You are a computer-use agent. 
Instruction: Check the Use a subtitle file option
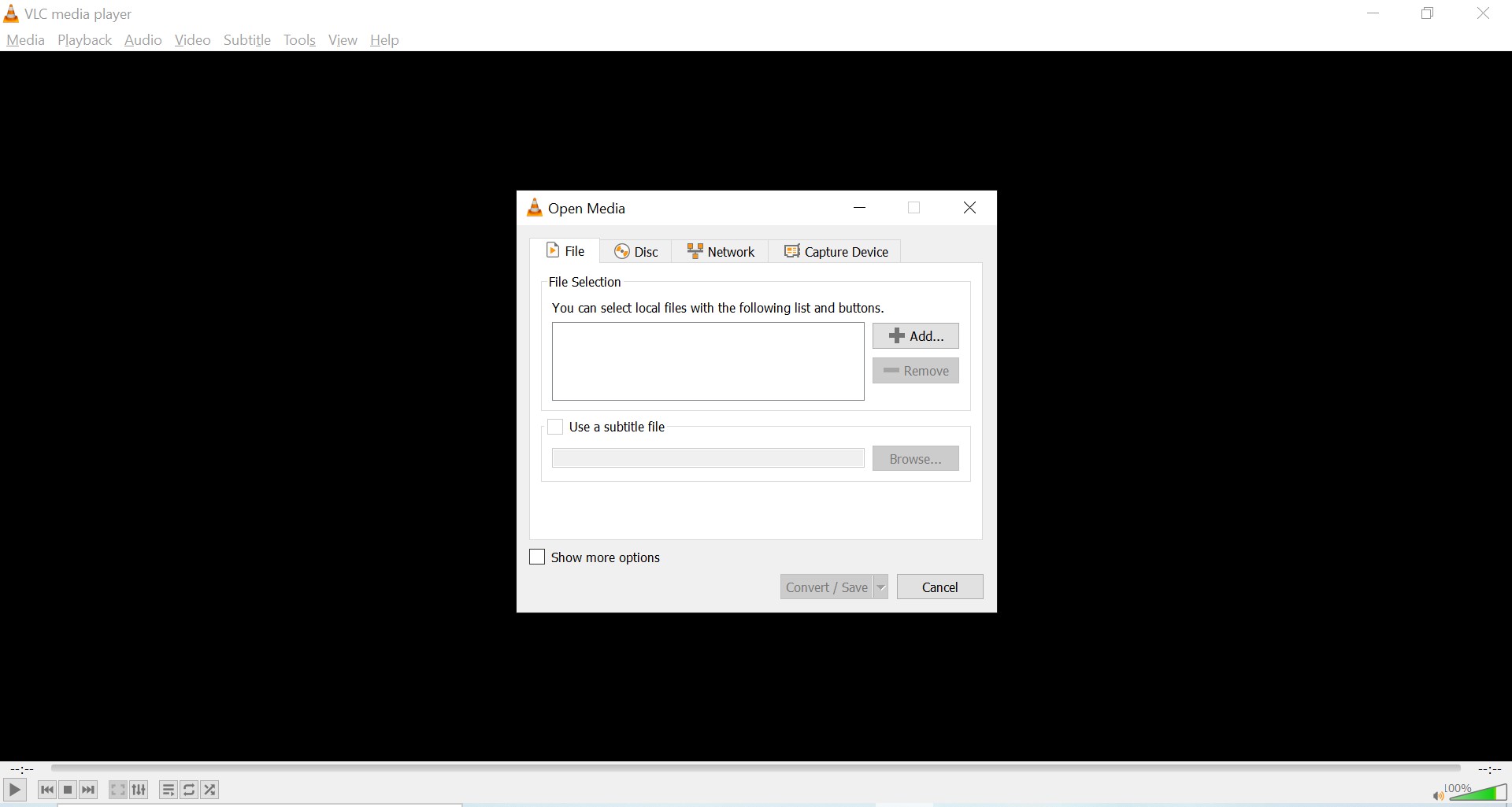pyautogui.click(x=556, y=427)
